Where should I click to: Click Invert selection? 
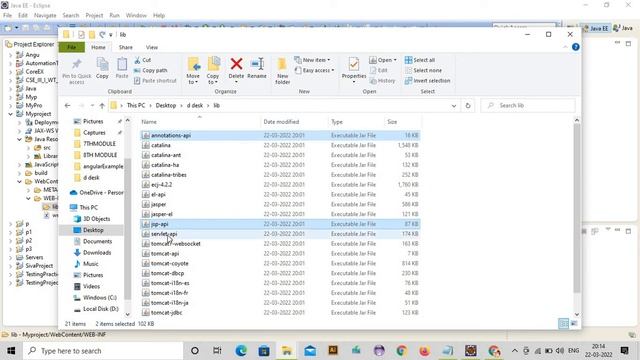pos(427,81)
